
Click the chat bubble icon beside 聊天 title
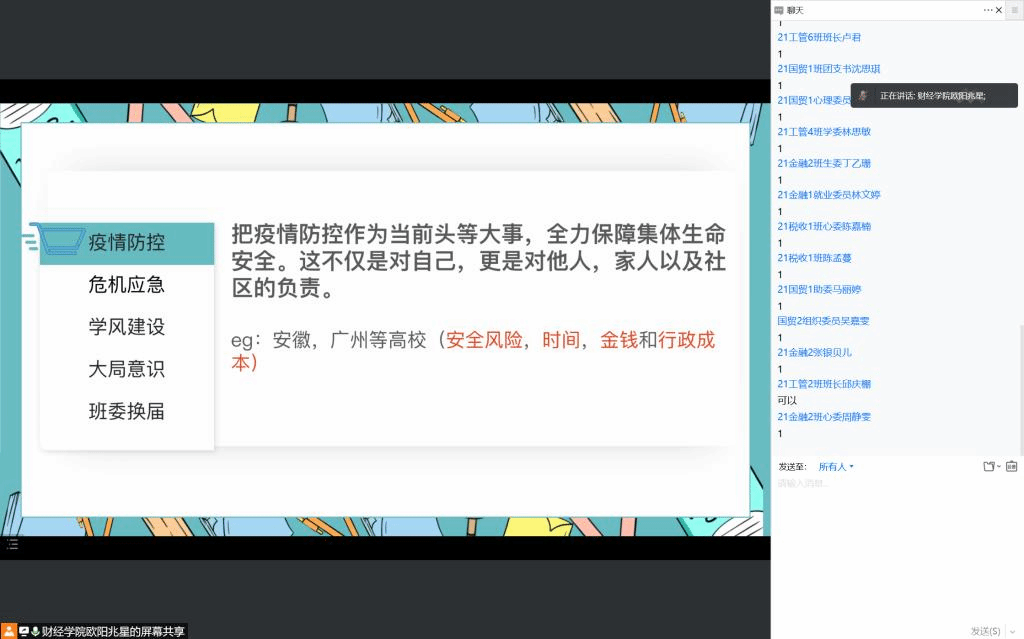(x=779, y=10)
